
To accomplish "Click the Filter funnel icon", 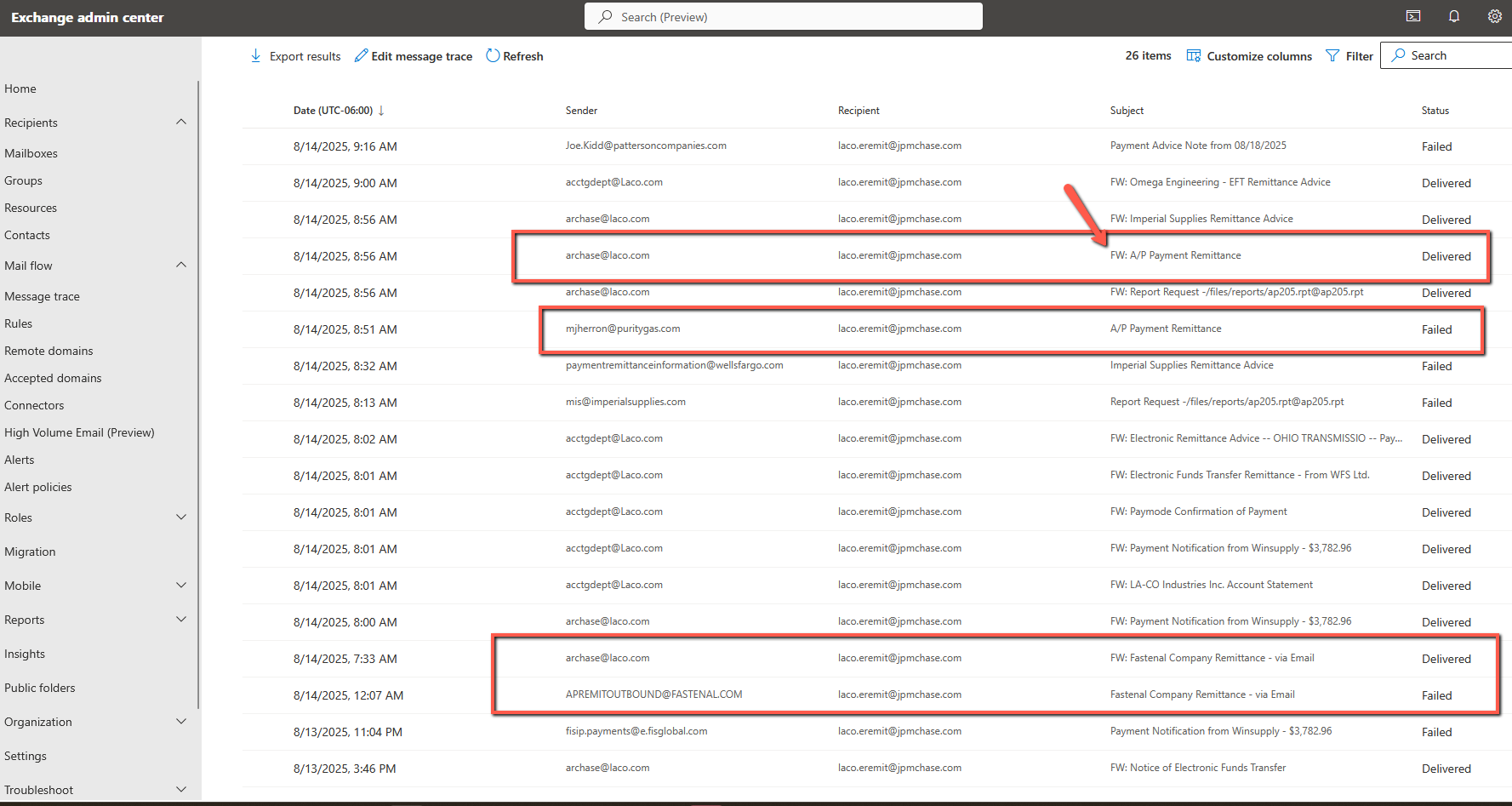I will pyautogui.click(x=1332, y=56).
